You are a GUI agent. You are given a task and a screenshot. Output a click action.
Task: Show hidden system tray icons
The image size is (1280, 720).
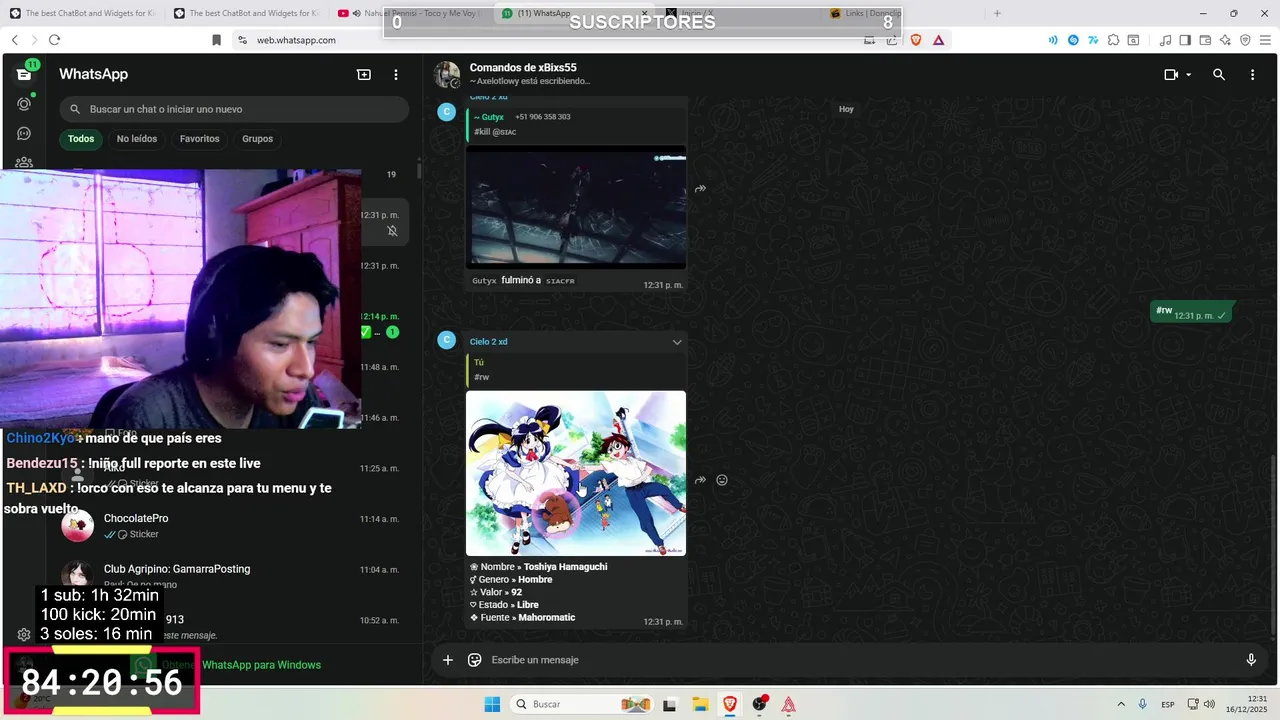click(x=1120, y=704)
